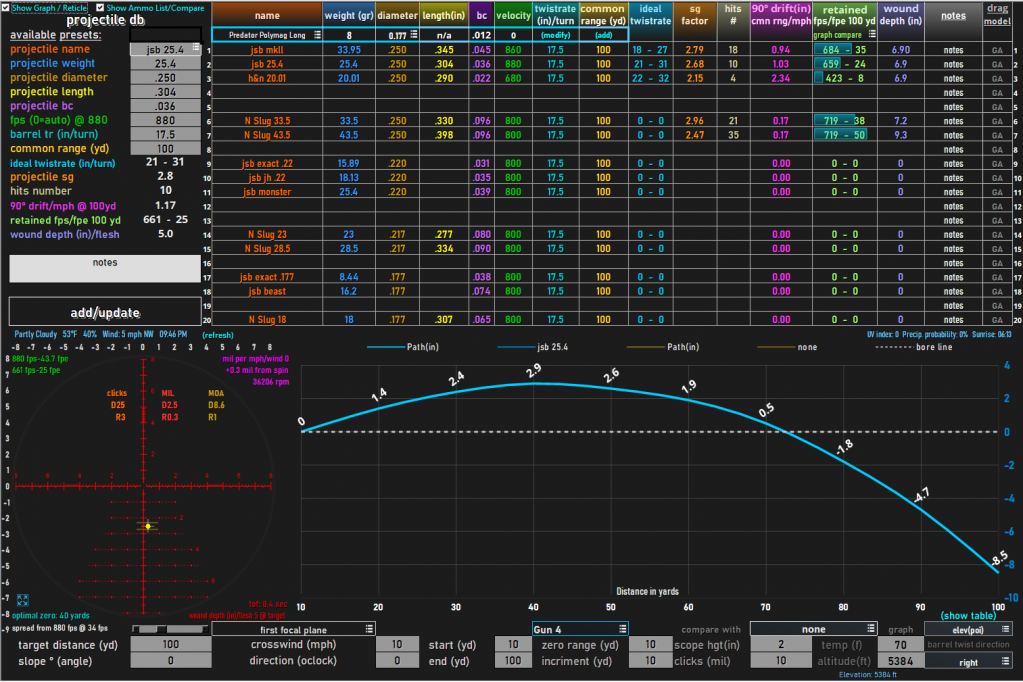Open the Gun 4 selector dropdown
Screen dimensions: 1023x682
point(622,629)
